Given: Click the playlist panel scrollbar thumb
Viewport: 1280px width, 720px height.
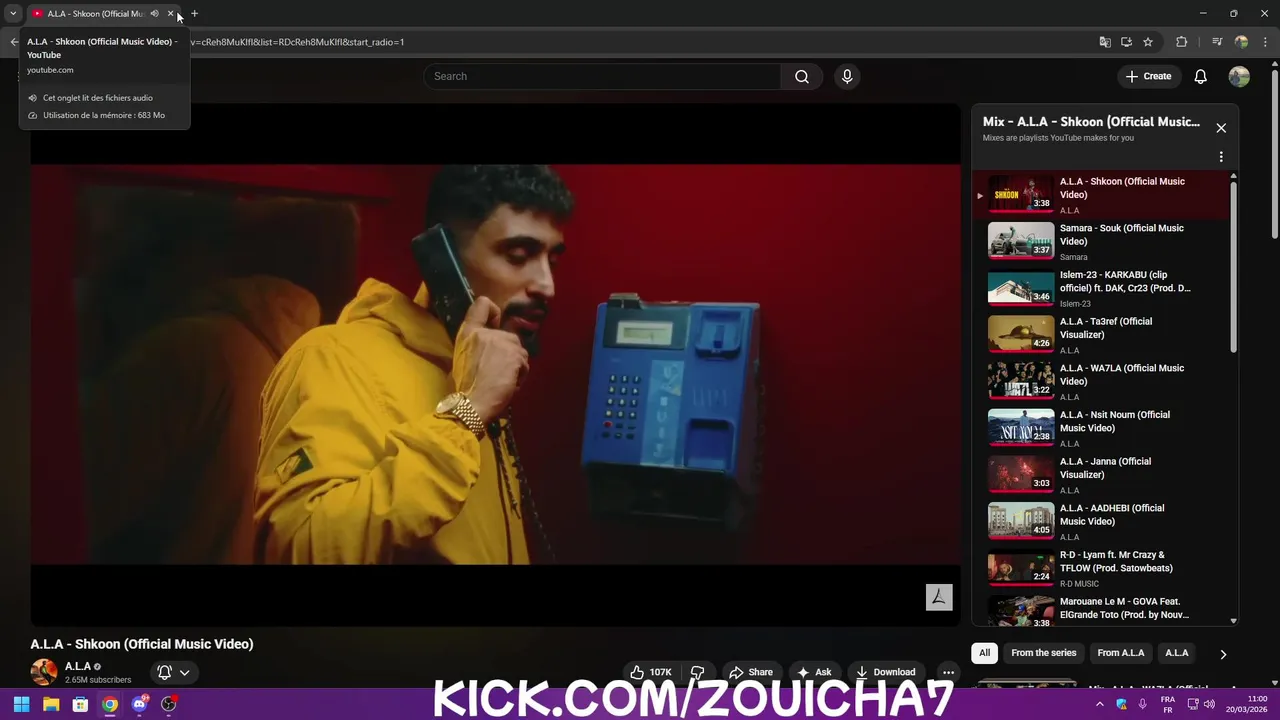Looking at the screenshot, I should (x=1233, y=266).
